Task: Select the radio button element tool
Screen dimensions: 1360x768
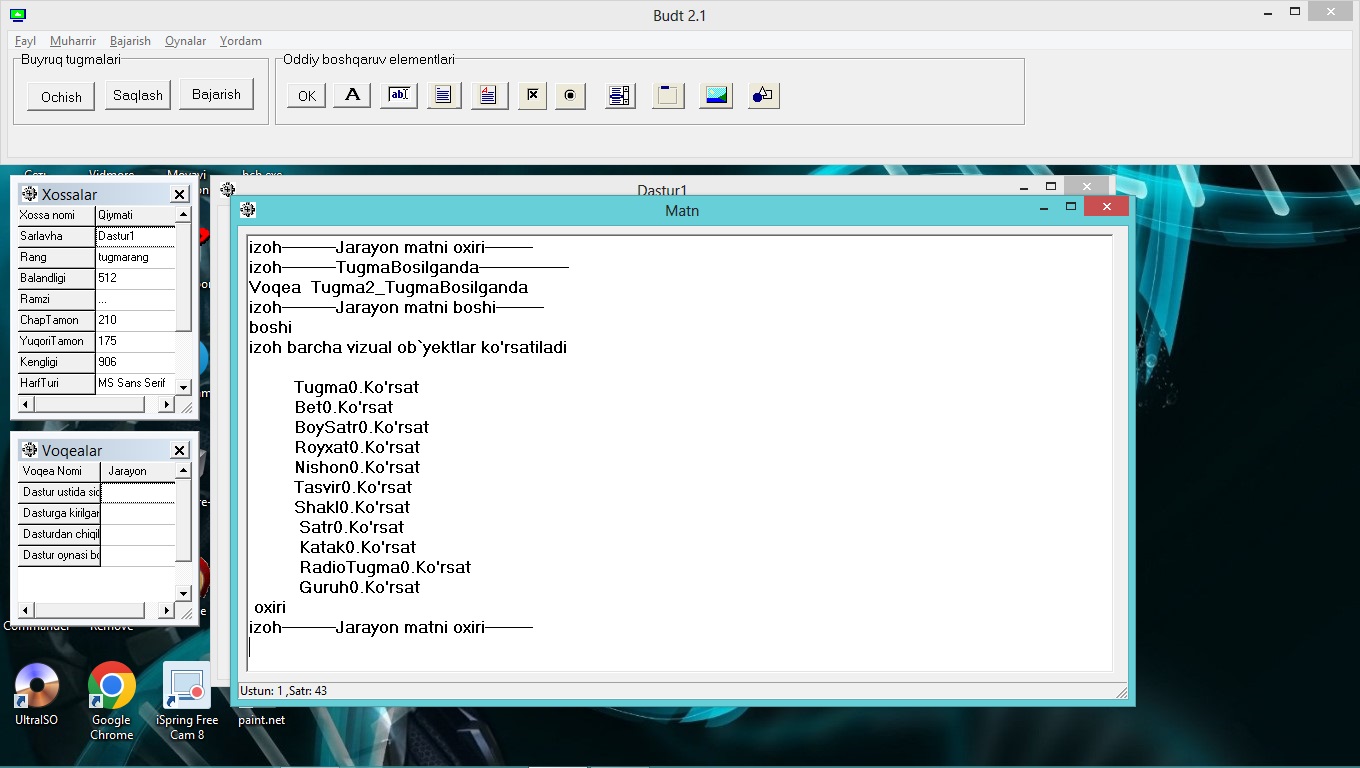Action: pos(570,96)
